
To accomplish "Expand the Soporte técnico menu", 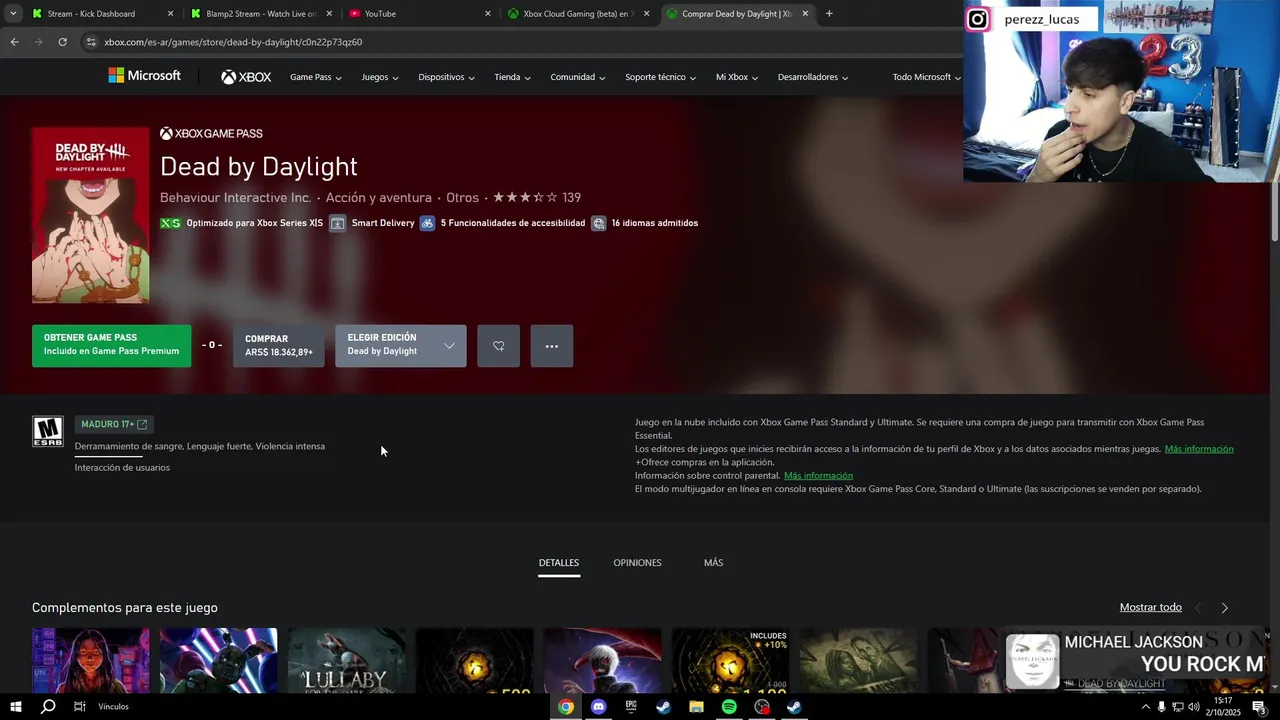I will pos(661,77).
